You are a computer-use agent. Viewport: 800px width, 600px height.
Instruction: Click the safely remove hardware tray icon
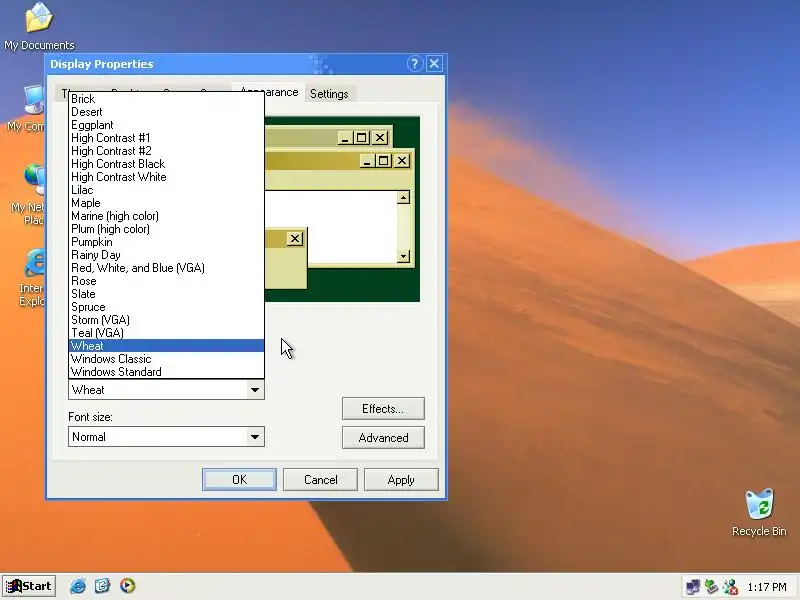pyautogui.click(x=712, y=587)
